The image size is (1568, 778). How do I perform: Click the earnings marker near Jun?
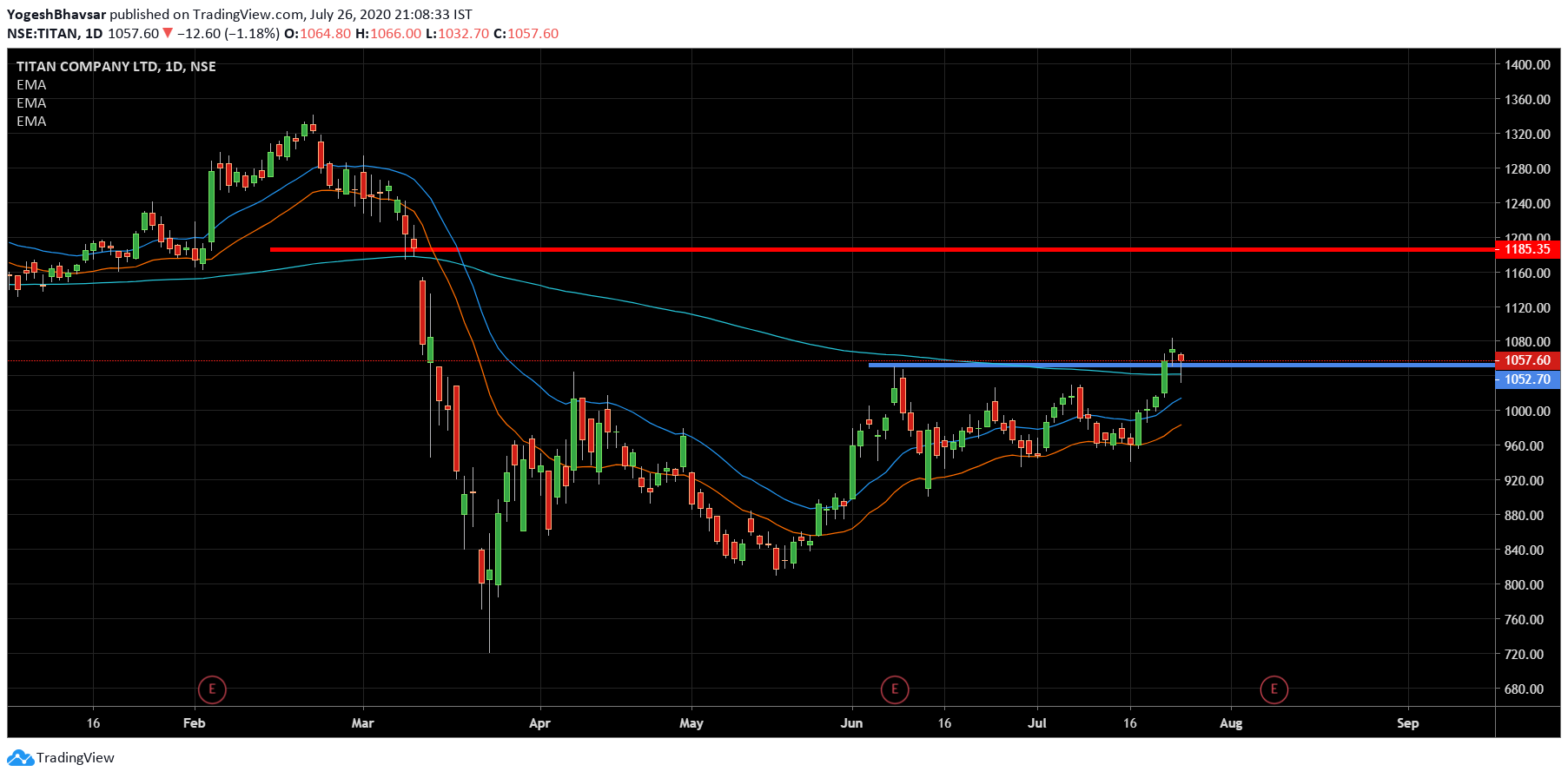[x=895, y=689]
